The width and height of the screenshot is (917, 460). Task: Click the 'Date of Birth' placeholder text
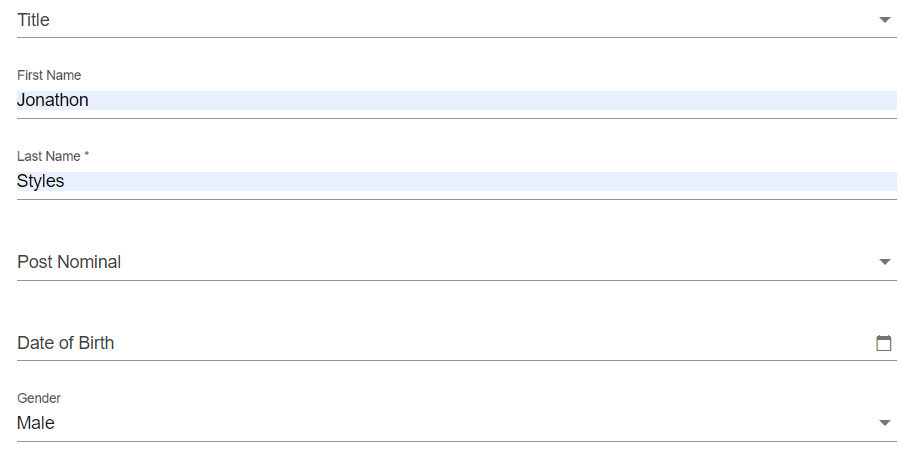coord(66,343)
